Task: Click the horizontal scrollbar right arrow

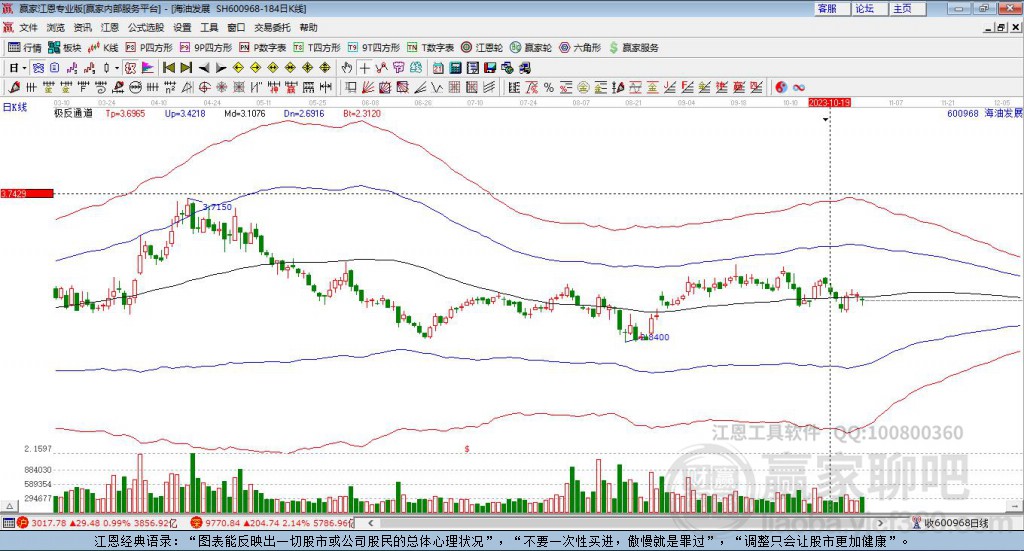Action: click(x=880, y=523)
